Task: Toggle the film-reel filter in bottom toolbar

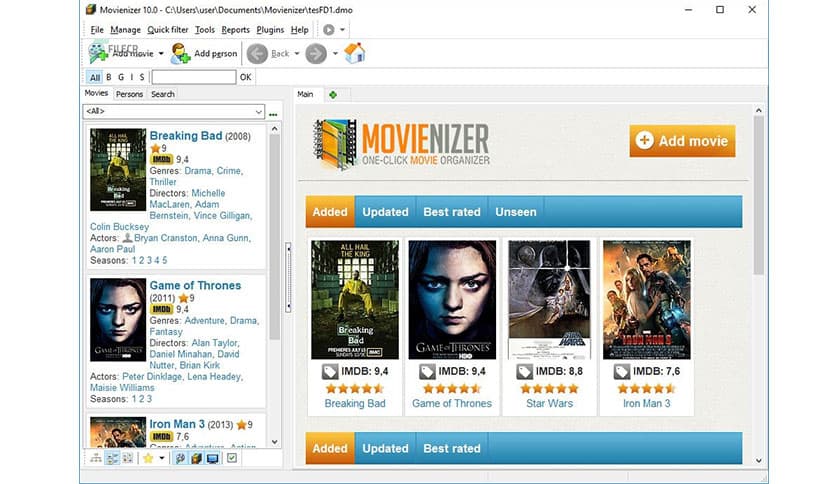Action: 196,458
